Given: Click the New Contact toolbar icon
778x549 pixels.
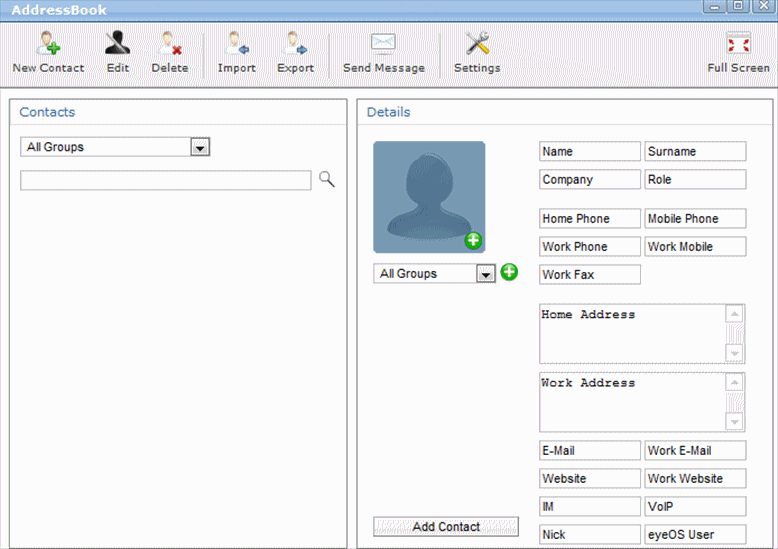Looking at the screenshot, I should tap(48, 45).
